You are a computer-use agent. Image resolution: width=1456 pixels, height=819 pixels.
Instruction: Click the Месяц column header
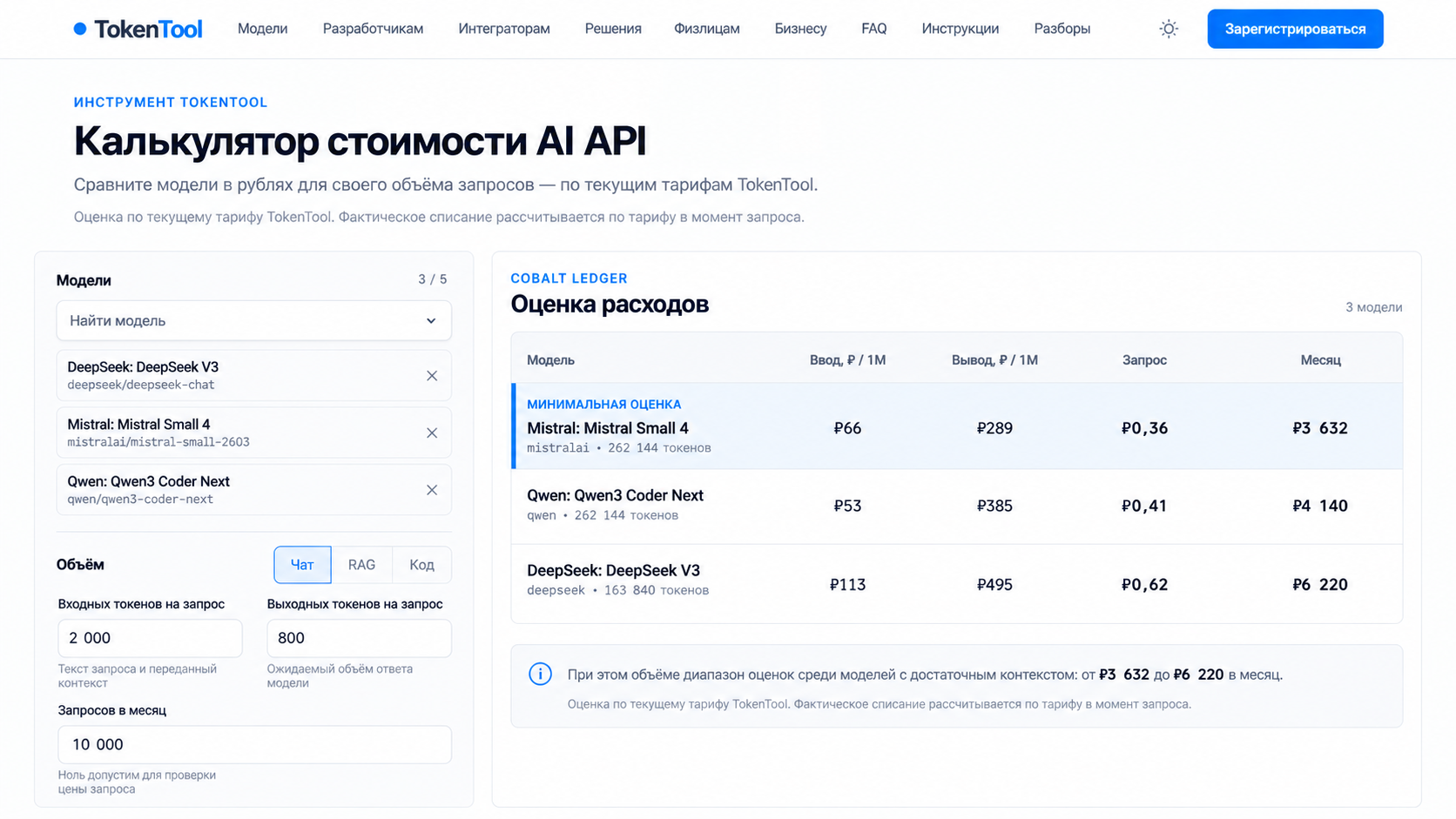pos(1320,360)
